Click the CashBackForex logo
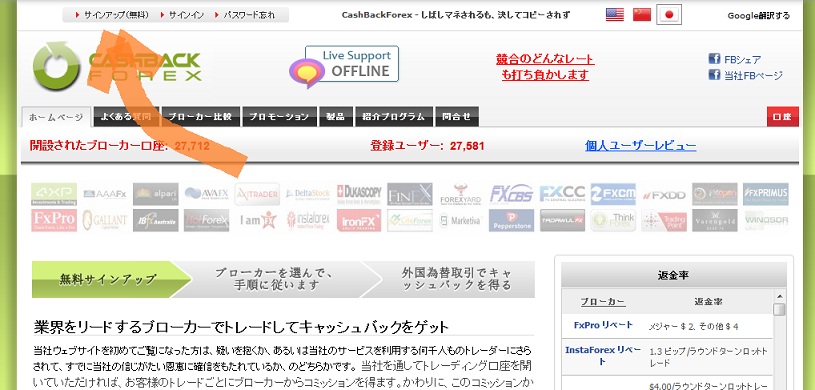This screenshot has width=815, height=390. 117,66
